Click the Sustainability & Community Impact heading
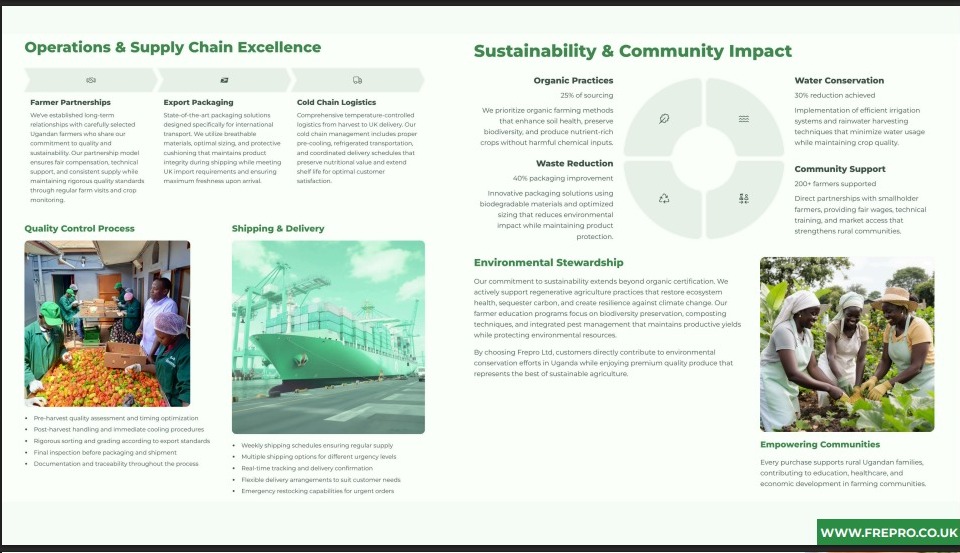Screen dimensions: 960x553 (632, 51)
